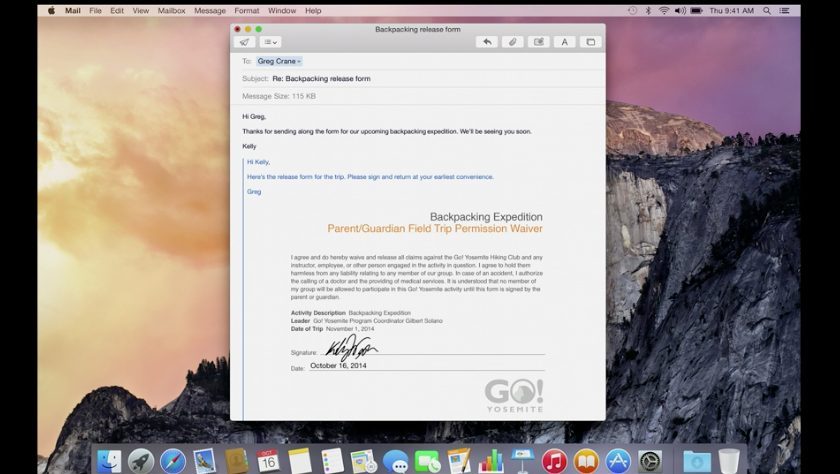Open the Markup attachment tool icon
Image resolution: width=840 pixels, height=474 pixels.
click(538, 42)
